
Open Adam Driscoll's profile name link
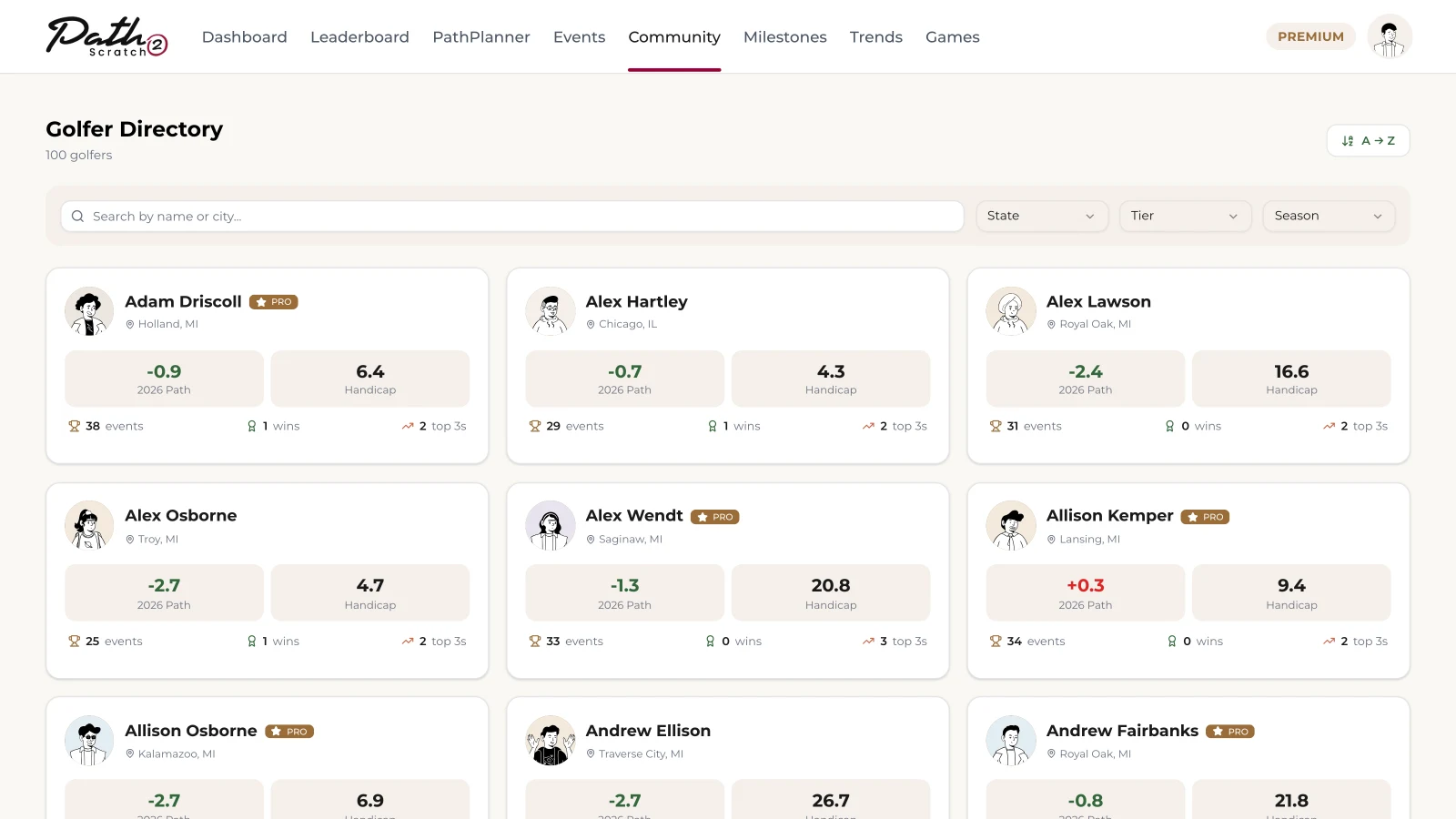pyautogui.click(x=183, y=302)
